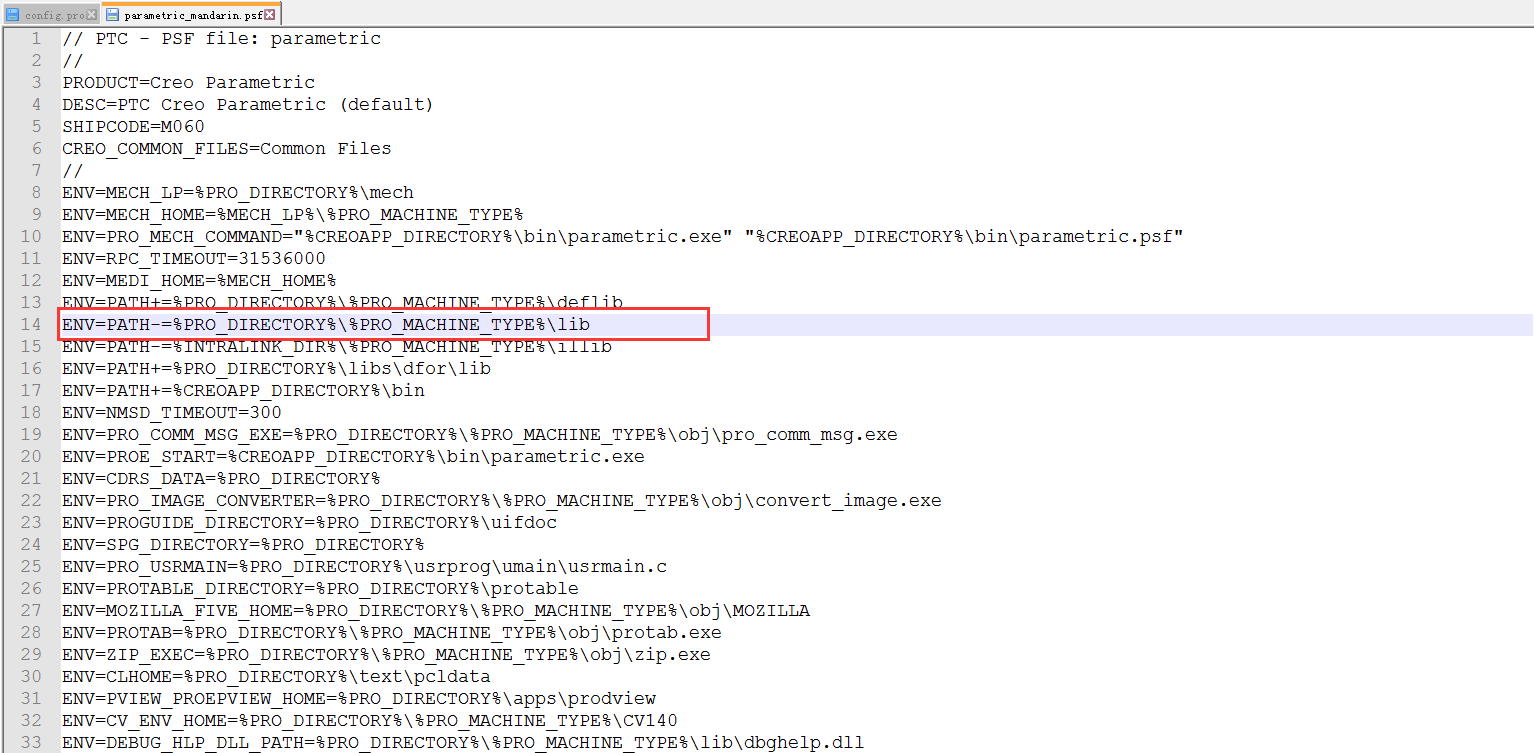Click the ENV=MECH_LP line

coord(238,193)
